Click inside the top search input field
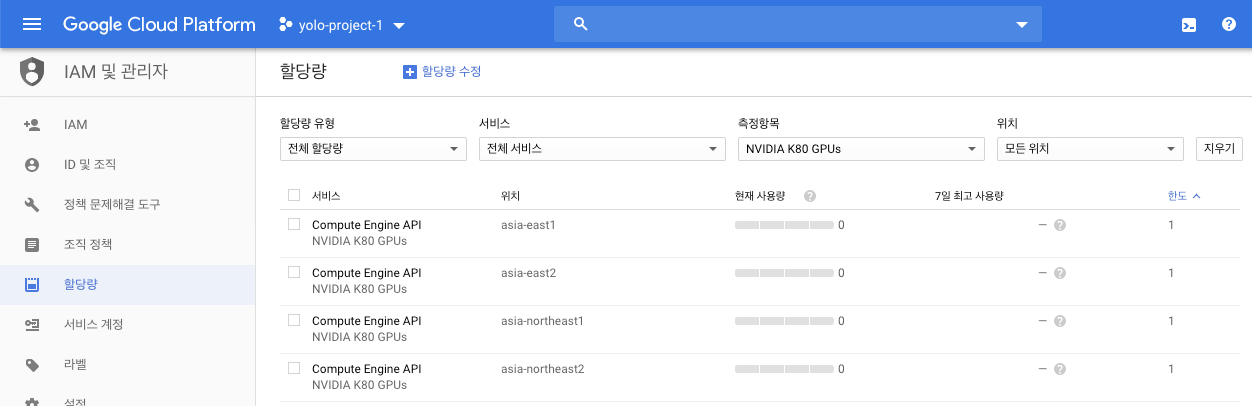The image size is (1252, 406). pos(798,25)
